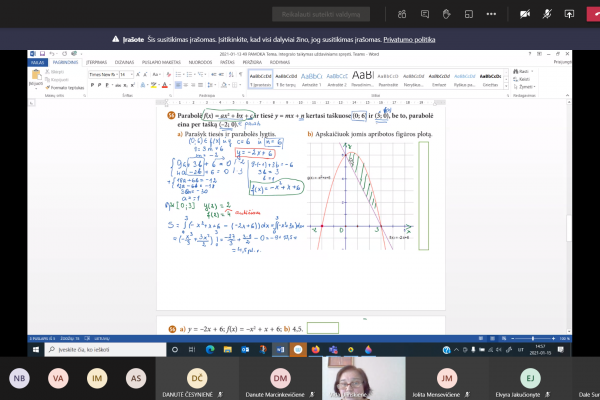Open Microsoft Edge from the taskbar
This screenshot has height=400, width=600.
[x=210, y=349]
